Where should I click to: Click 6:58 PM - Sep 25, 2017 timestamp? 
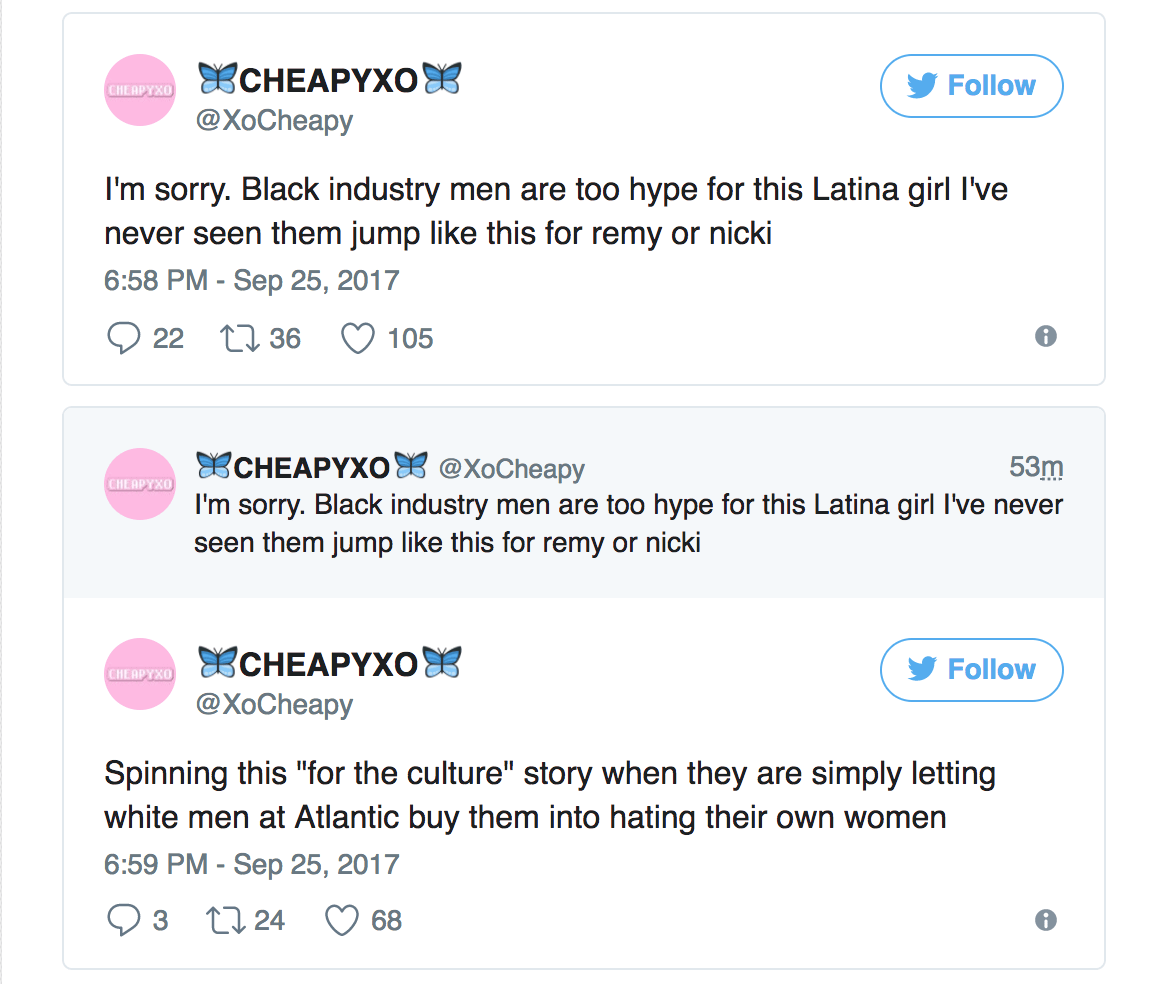pos(251,280)
